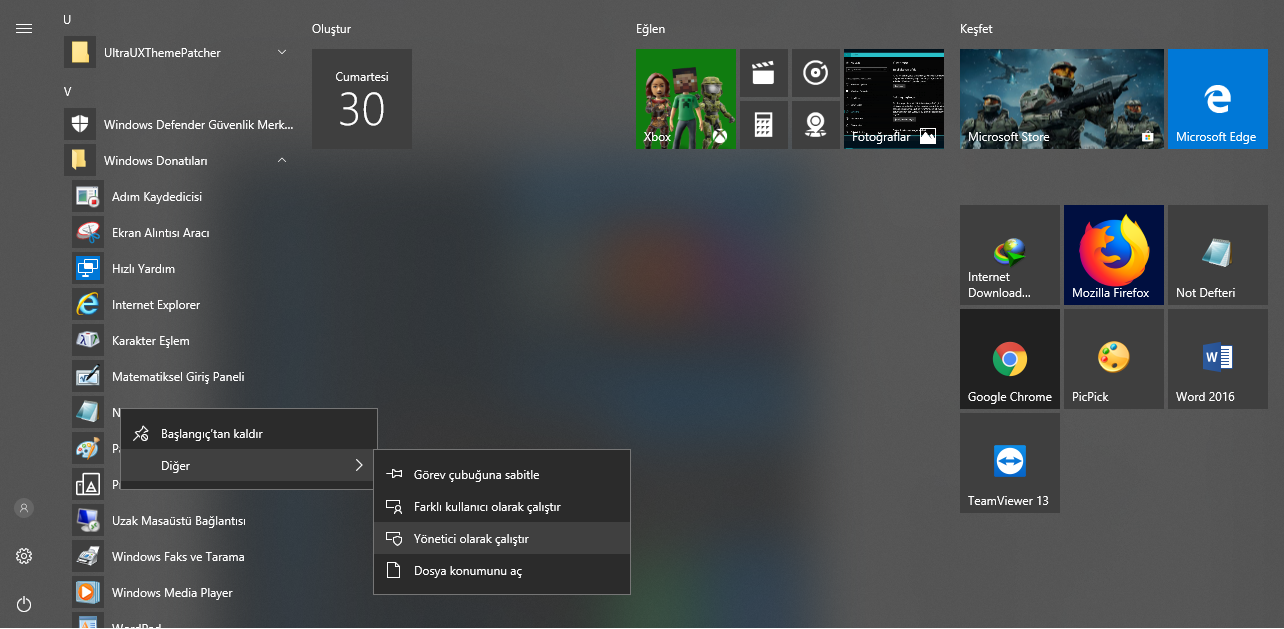Open the Maps tile
This screenshot has height=629, width=1284.
point(816,124)
